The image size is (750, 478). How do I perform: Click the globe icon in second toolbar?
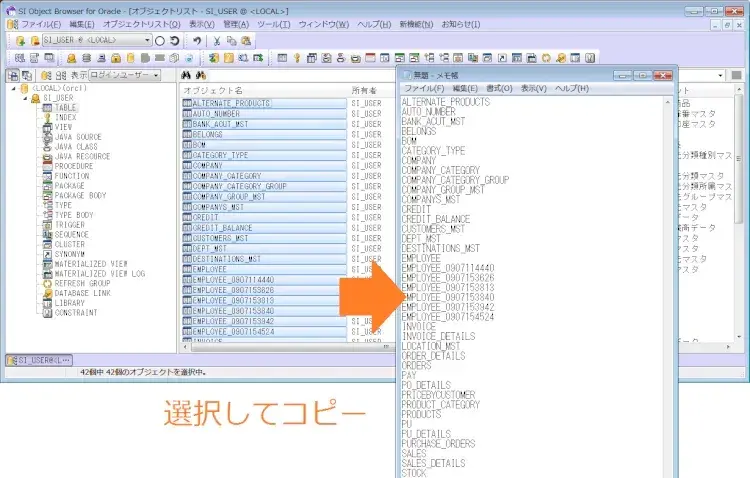[x=189, y=58]
